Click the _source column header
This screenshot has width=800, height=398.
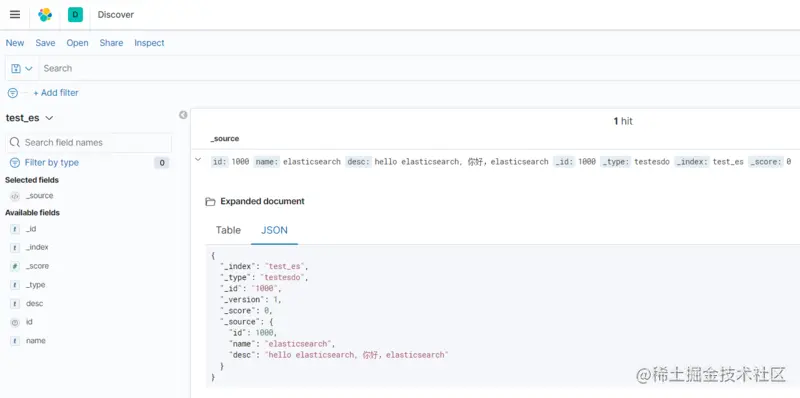[225, 139]
